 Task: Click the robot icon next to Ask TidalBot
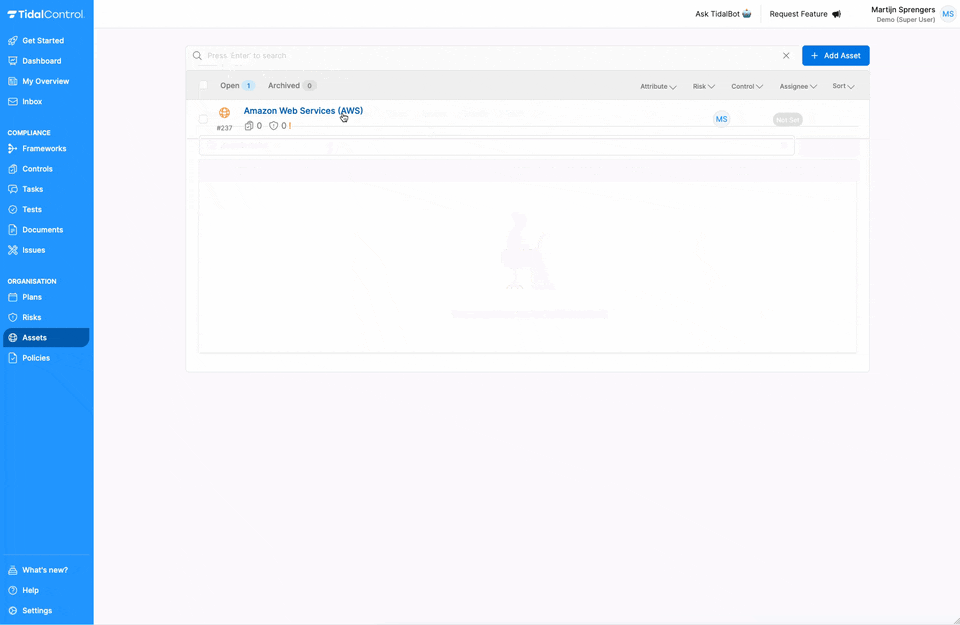coord(745,14)
